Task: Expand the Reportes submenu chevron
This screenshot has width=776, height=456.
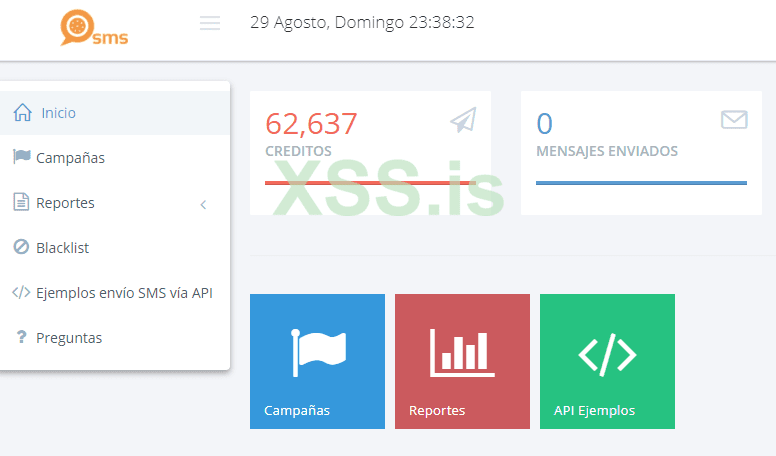Action: coord(203,204)
